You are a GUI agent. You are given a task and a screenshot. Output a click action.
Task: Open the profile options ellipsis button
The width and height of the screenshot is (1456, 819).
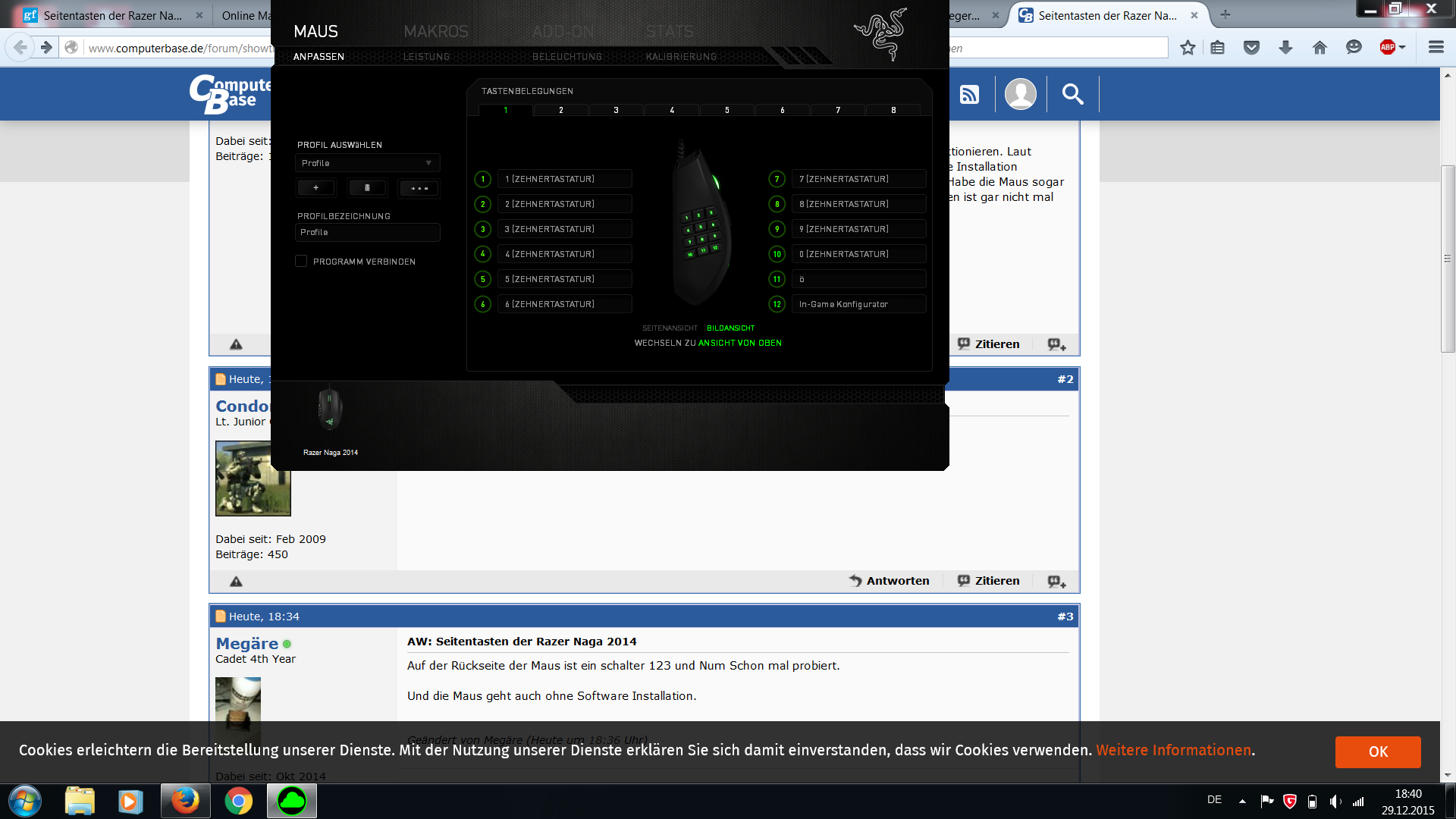tap(419, 188)
